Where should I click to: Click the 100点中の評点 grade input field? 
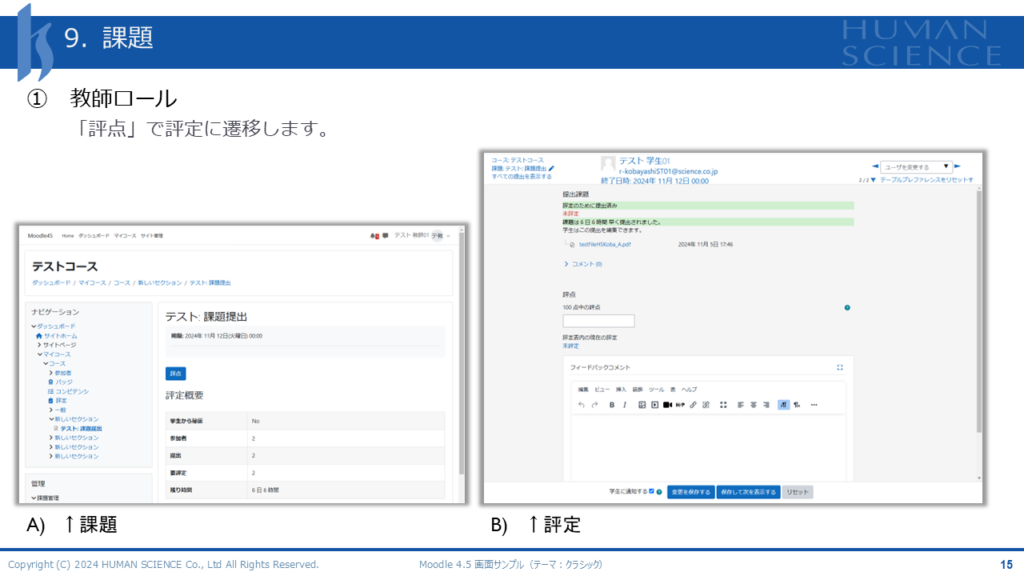point(598,321)
